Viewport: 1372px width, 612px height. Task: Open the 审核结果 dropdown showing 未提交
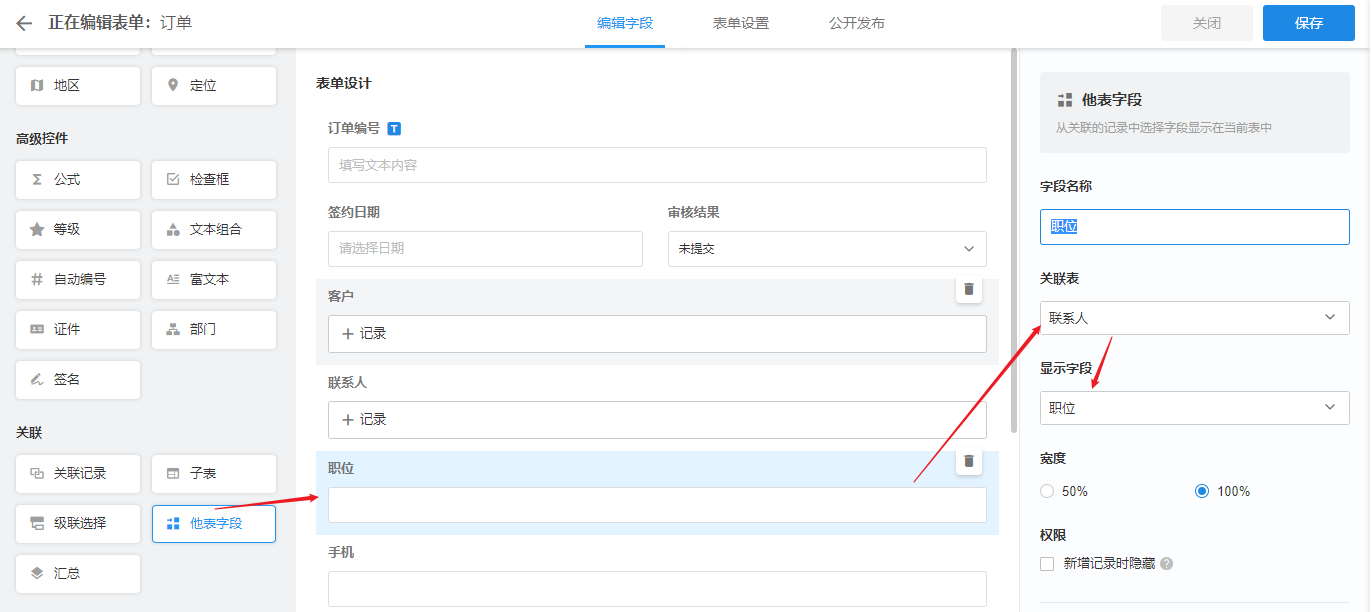pos(827,249)
